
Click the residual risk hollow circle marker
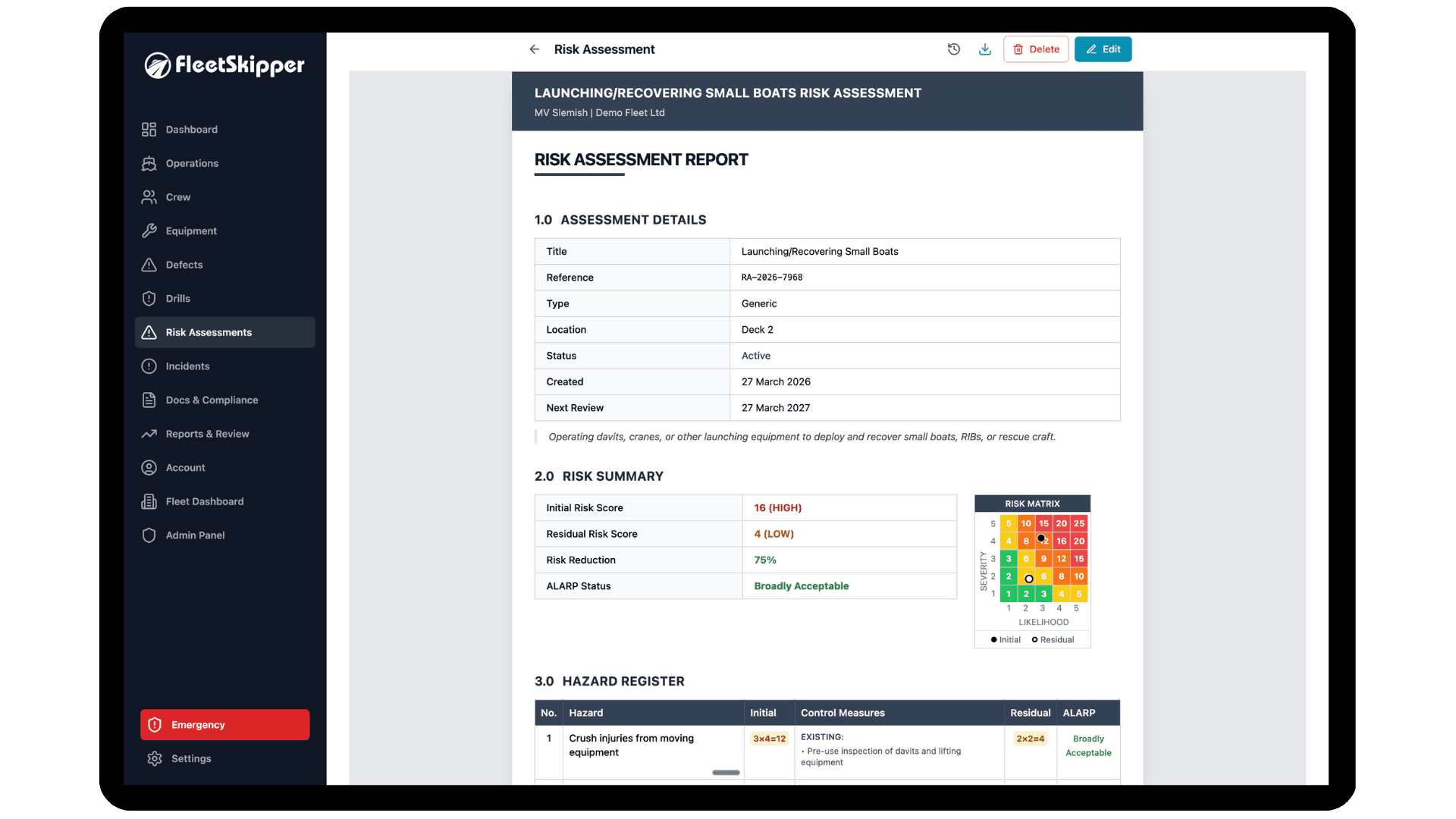tap(1029, 579)
